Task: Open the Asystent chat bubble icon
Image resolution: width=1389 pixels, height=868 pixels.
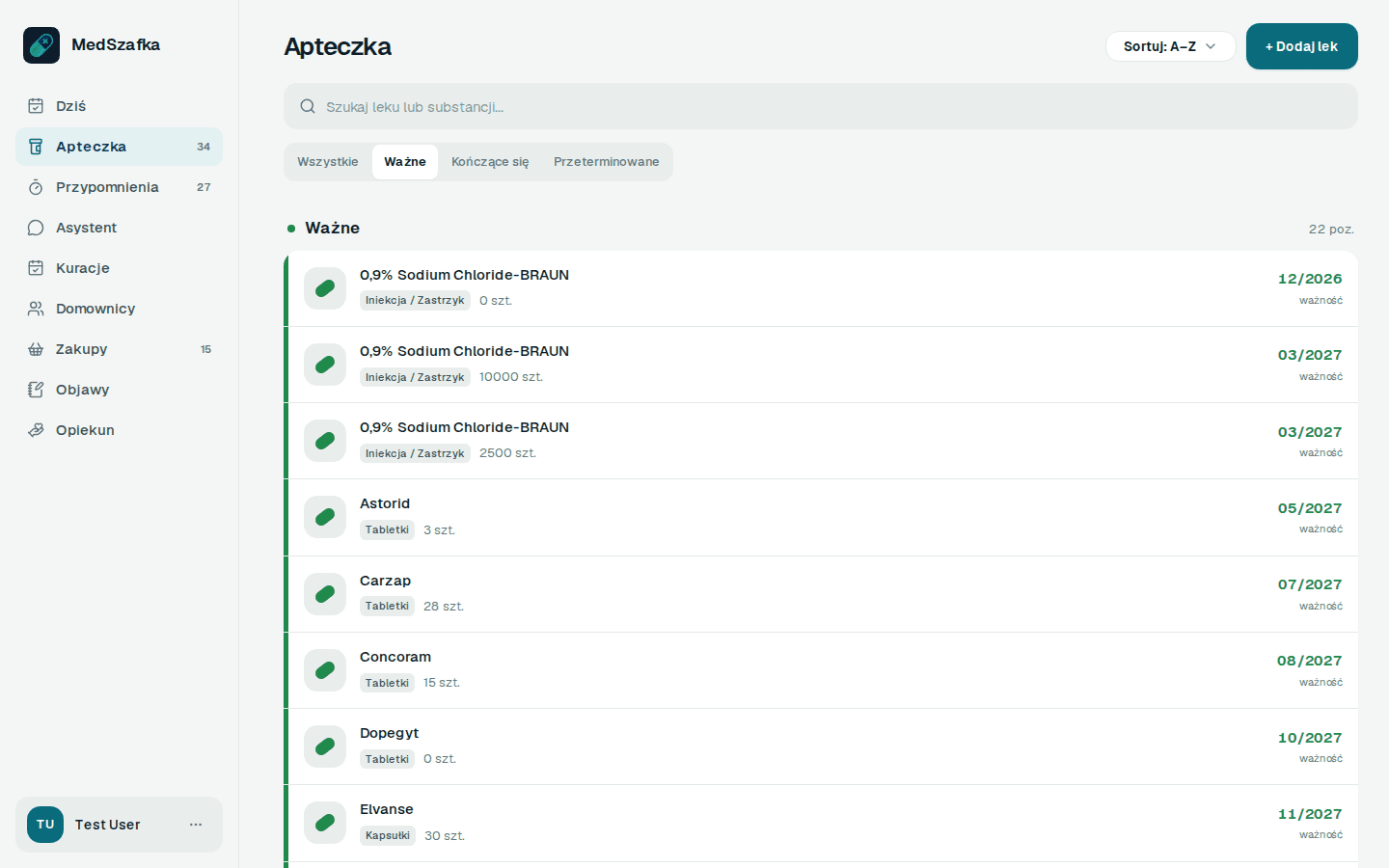Action: (36, 228)
